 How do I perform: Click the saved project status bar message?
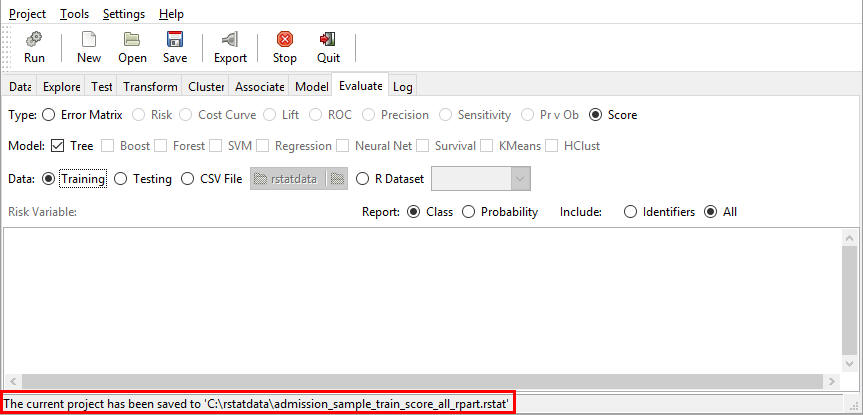(x=256, y=404)
